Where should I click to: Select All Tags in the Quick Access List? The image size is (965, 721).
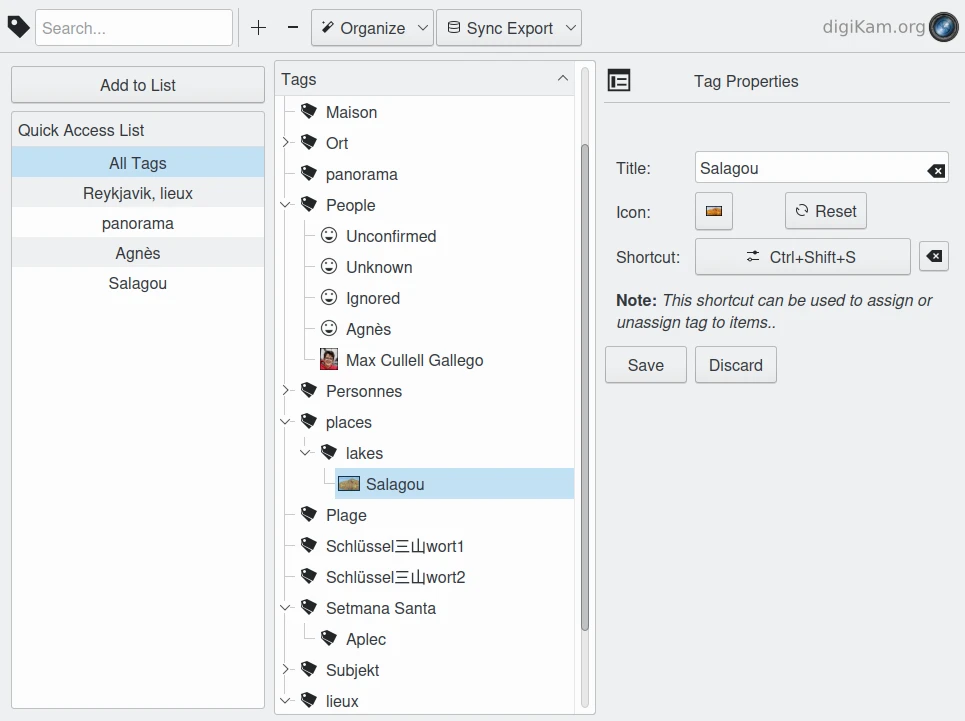click(138, 163)
